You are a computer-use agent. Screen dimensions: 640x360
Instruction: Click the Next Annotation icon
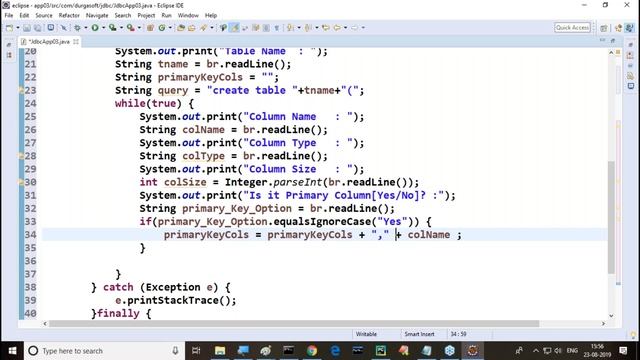290,28
